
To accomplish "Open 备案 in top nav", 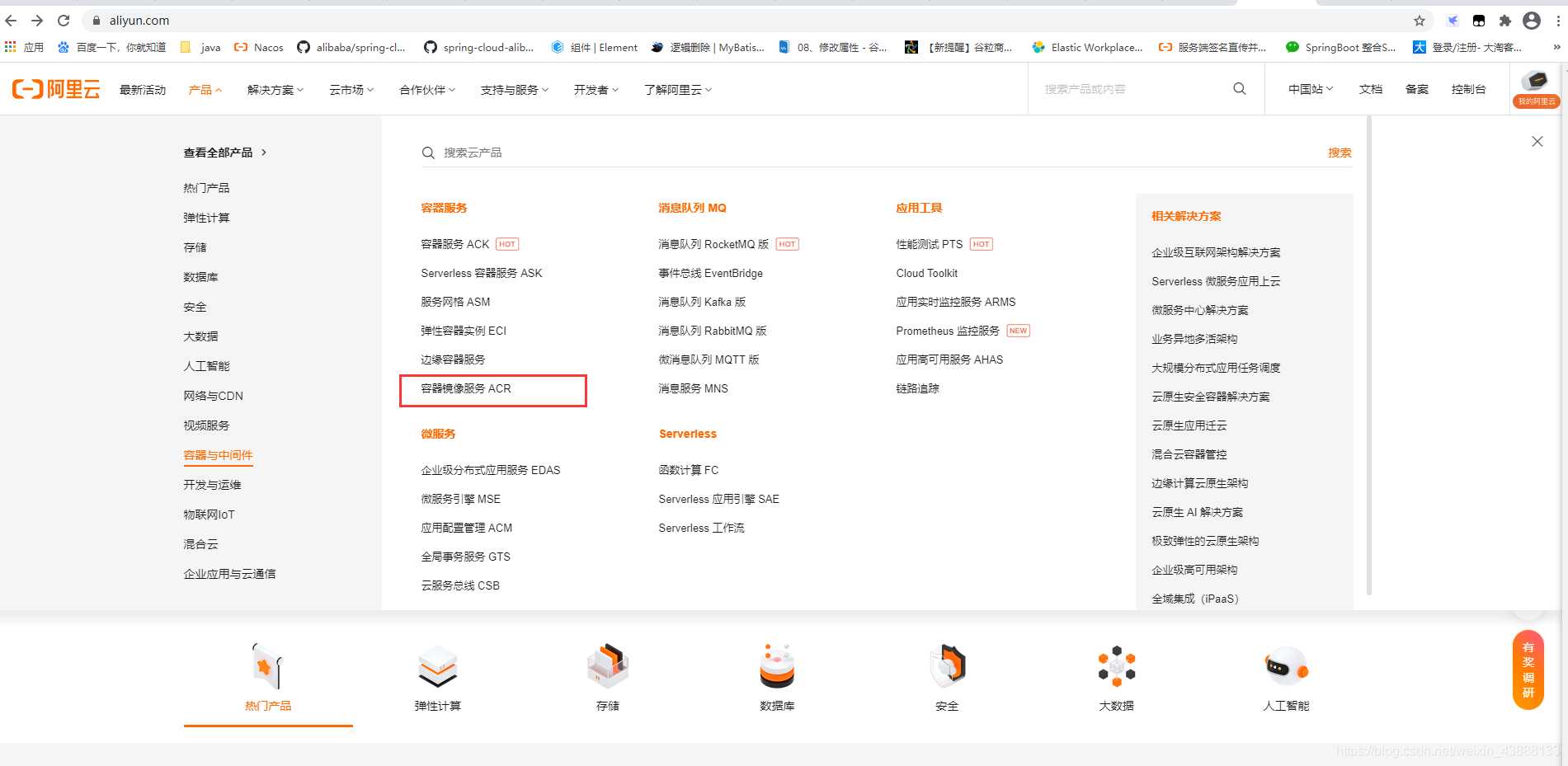I will pos(1417,89).
